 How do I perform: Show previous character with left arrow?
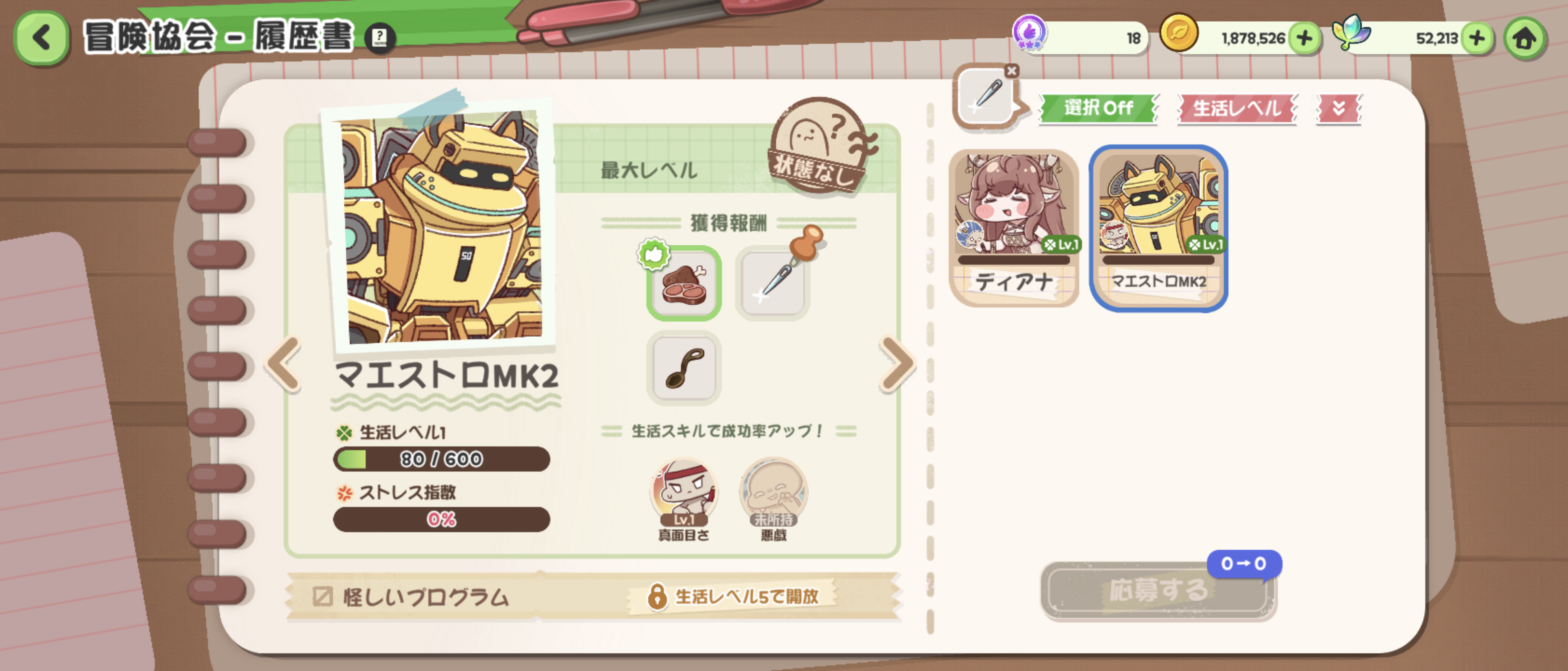[x=284, y=364]
